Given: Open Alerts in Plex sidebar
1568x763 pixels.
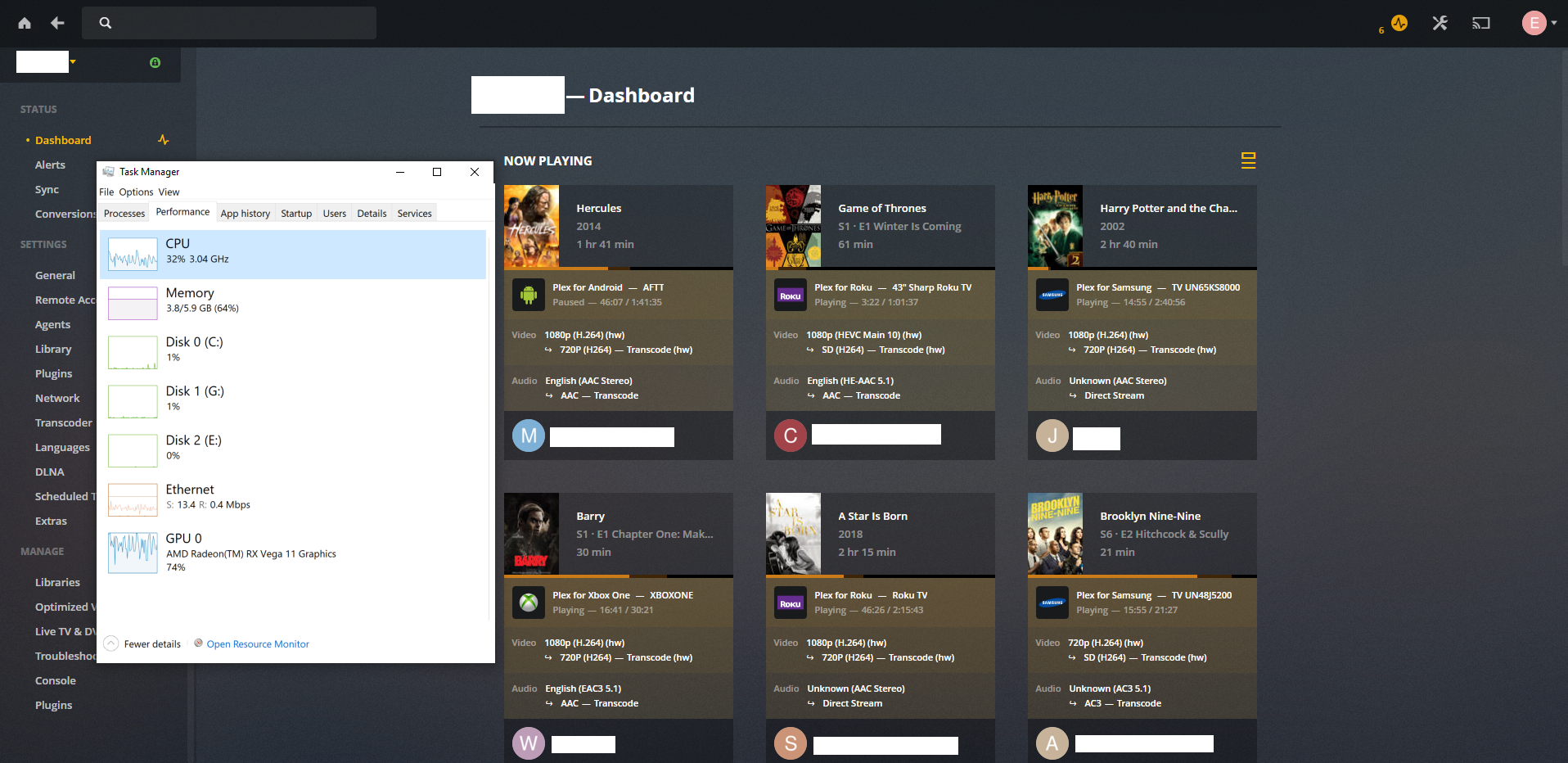Looking at the screenshot, I should pos(50,165).
